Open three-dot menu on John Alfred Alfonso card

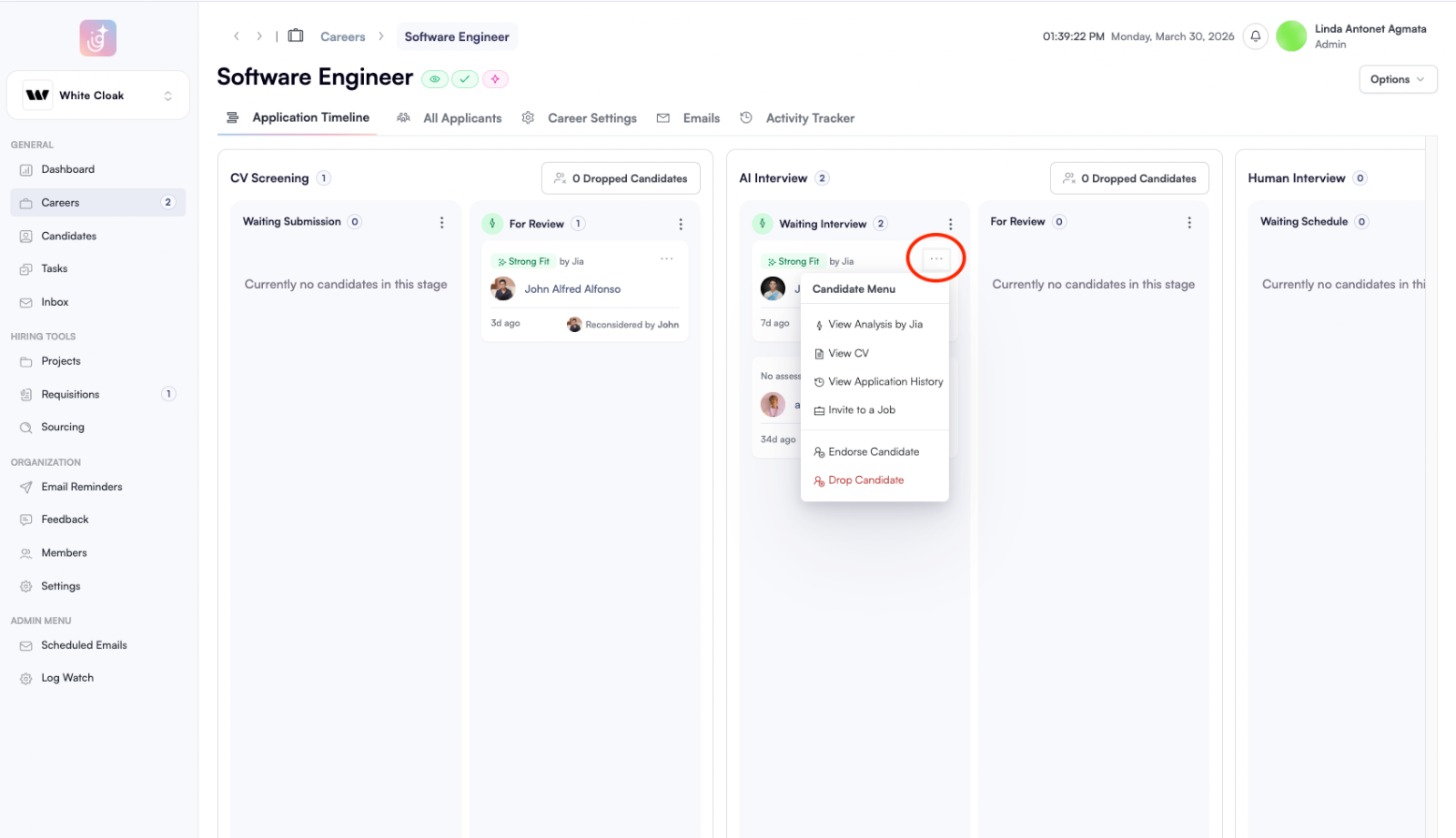click(x=666, y=259)
